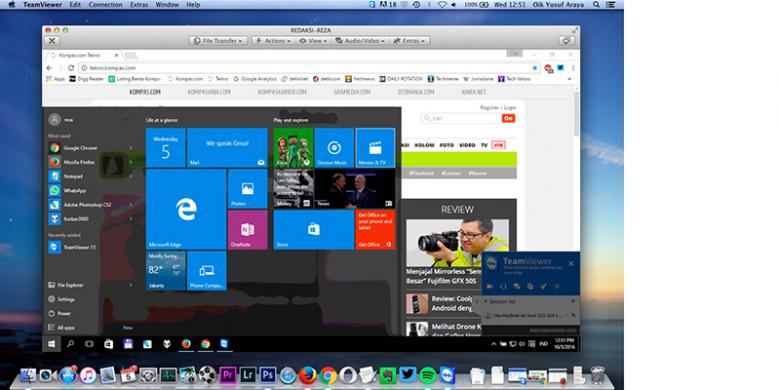This screenshot has width=780, height=390.
Task: Open taskbar search magnifier icon
Action: [x=70, y=344]
